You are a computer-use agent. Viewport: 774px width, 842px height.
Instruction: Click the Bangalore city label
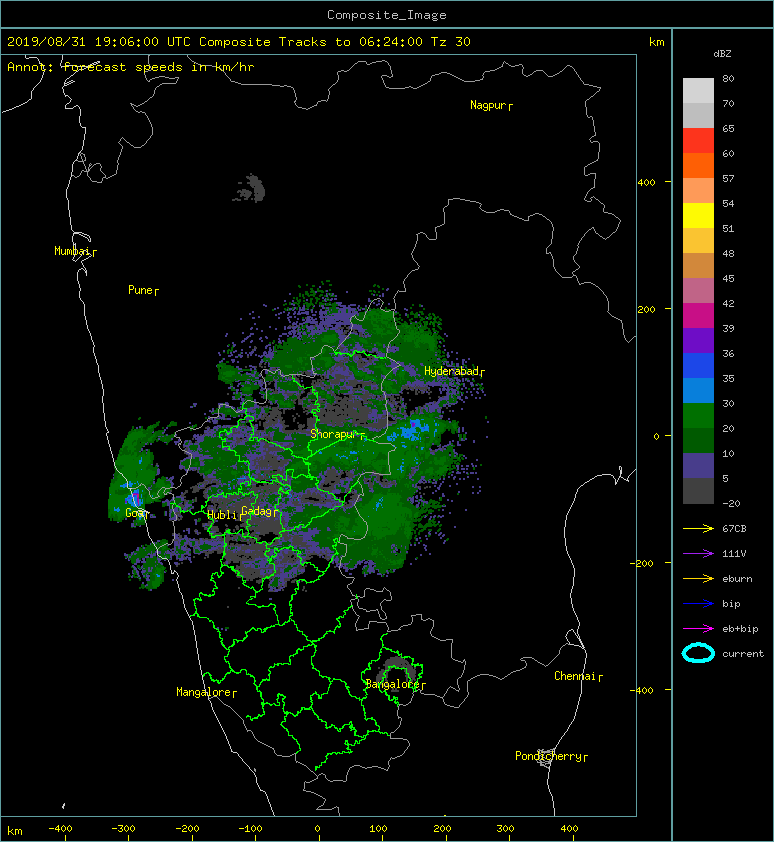(x=393, y=684)
